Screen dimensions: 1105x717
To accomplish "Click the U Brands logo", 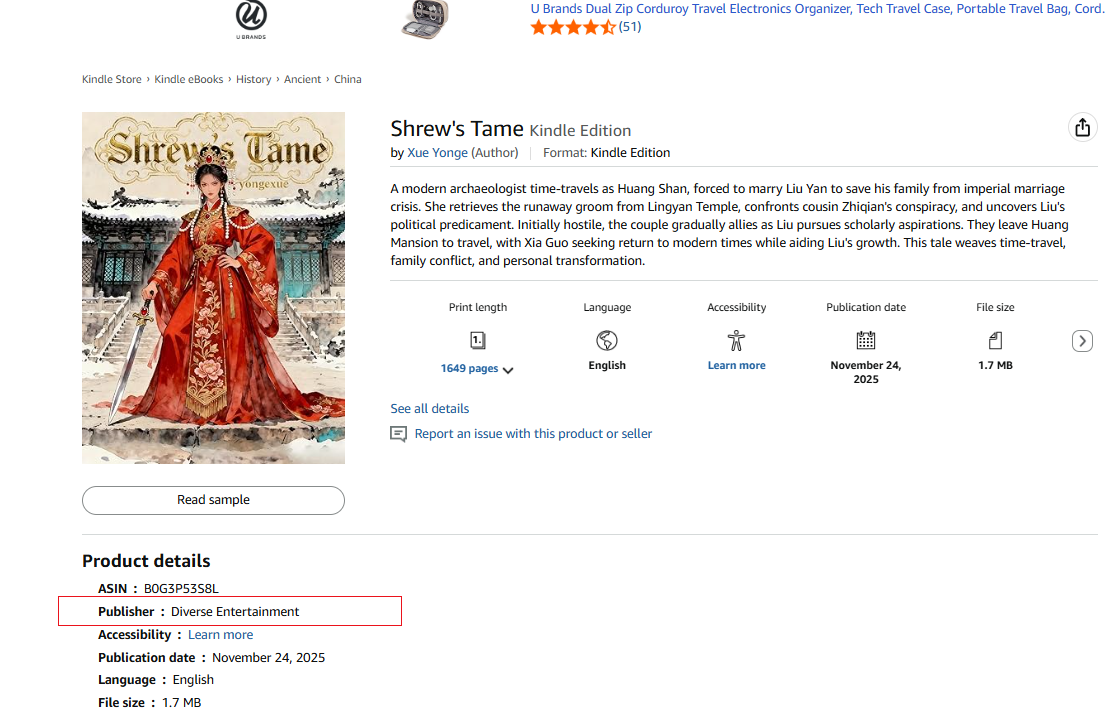I will click(x=251, y=18).
